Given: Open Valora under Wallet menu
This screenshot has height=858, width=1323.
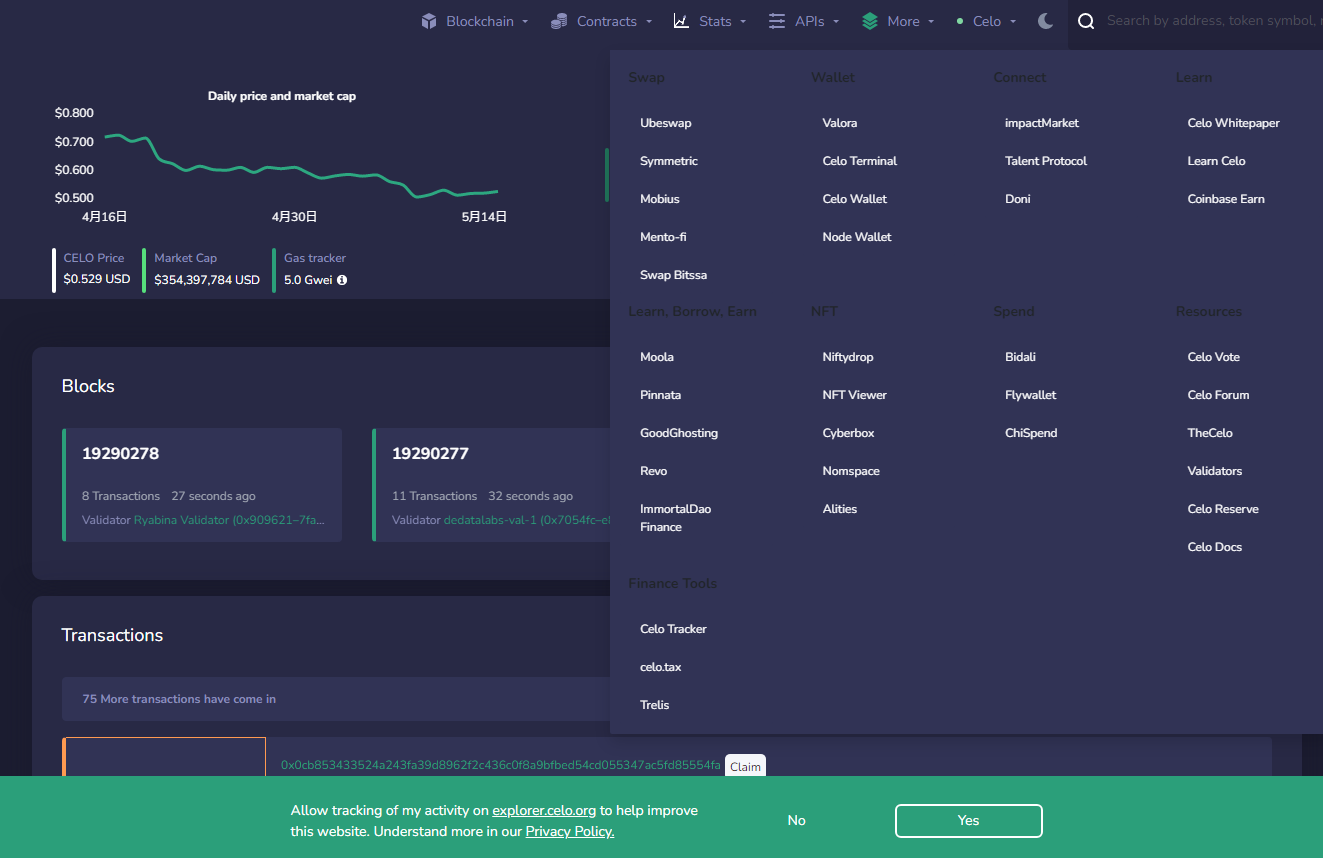Looking at the screenshot, I should tap(840, 123).
